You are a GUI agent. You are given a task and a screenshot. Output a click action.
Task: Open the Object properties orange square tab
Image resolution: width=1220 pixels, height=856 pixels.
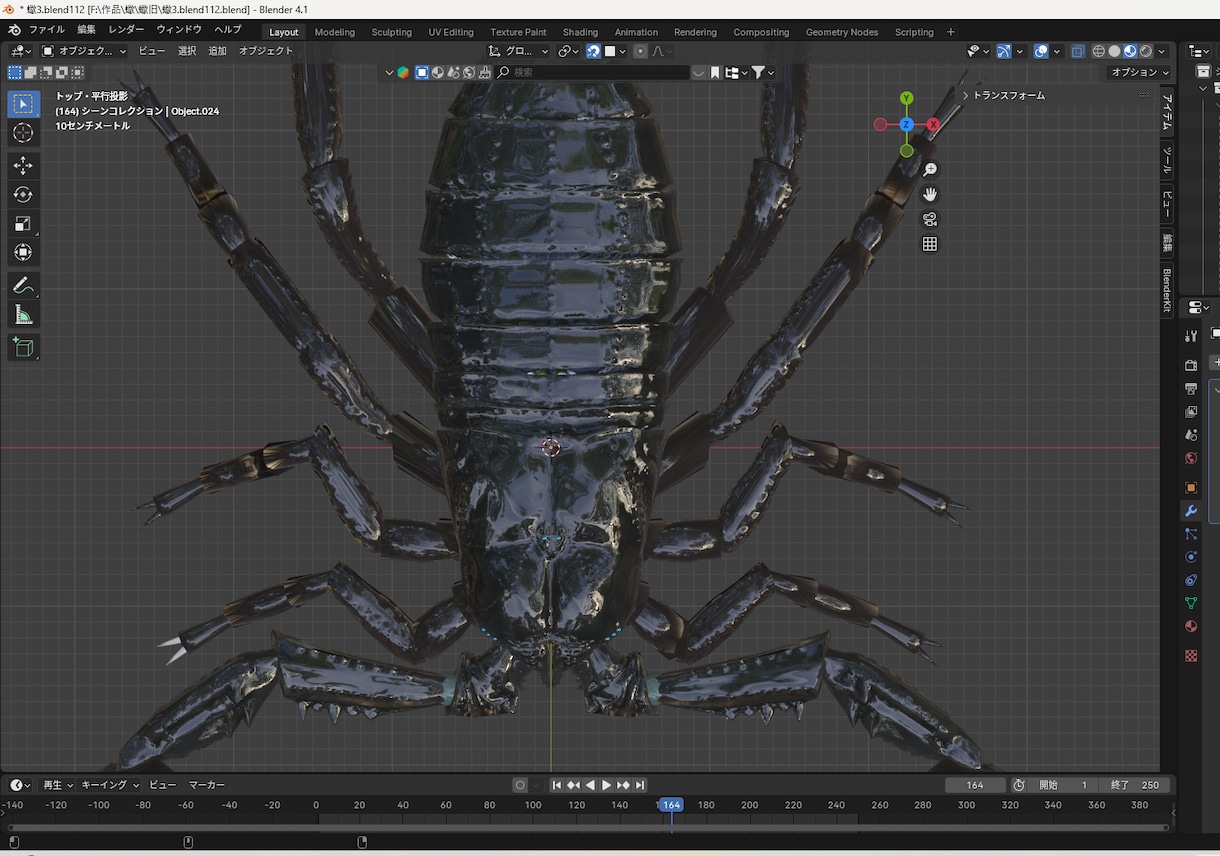pyautogui.click(x=1191, y=488)
